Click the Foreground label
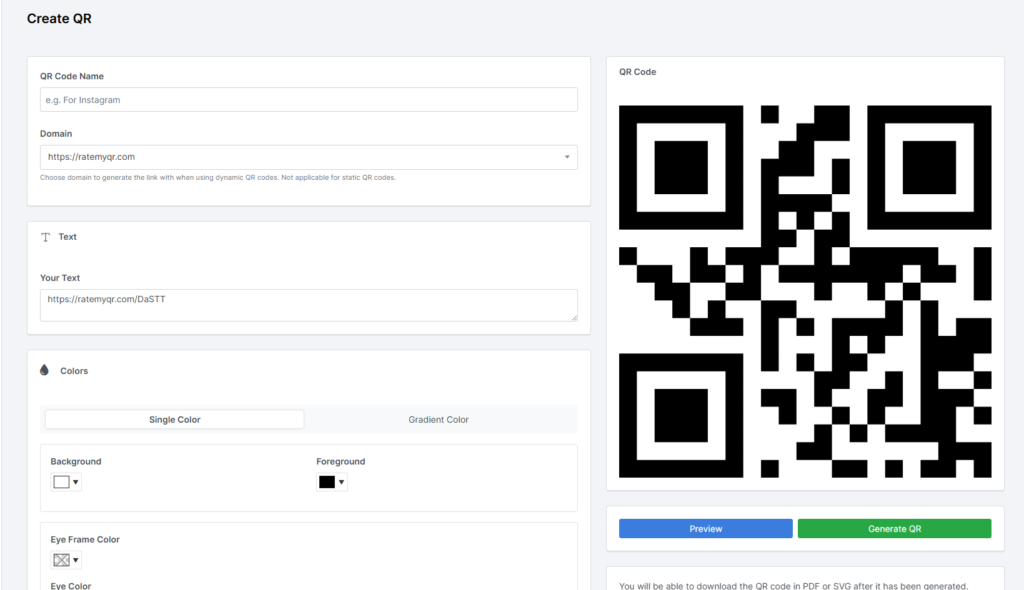1024x590 pixels. [x=341, y=461]
